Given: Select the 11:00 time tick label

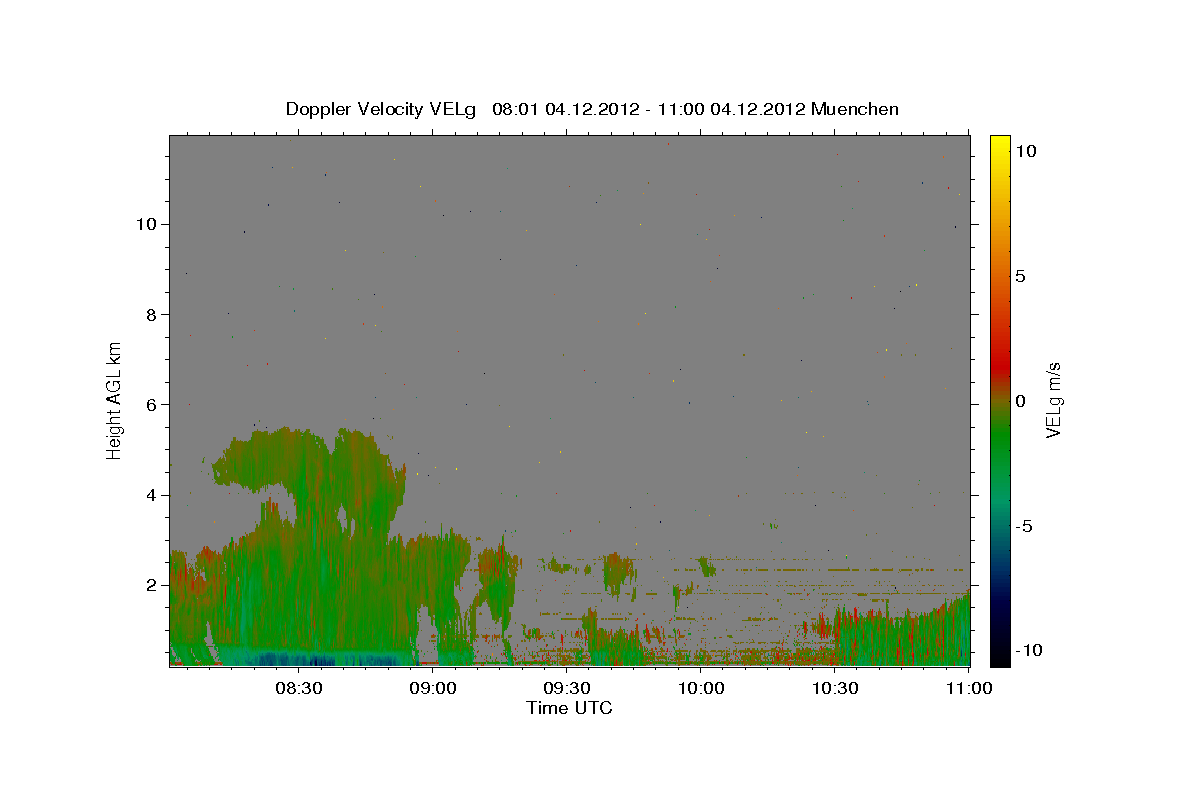Looking at the screenshot, I should pyautogui.click(x=969, y=688).
